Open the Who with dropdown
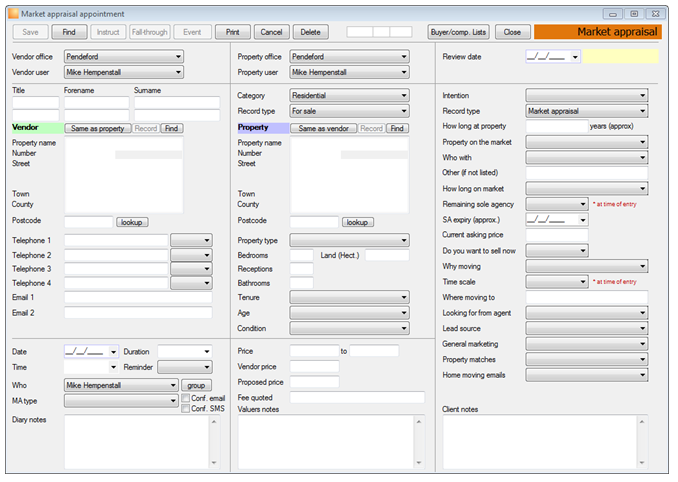The width and height of the screenshot is (678, 482). tap(587, 158)
